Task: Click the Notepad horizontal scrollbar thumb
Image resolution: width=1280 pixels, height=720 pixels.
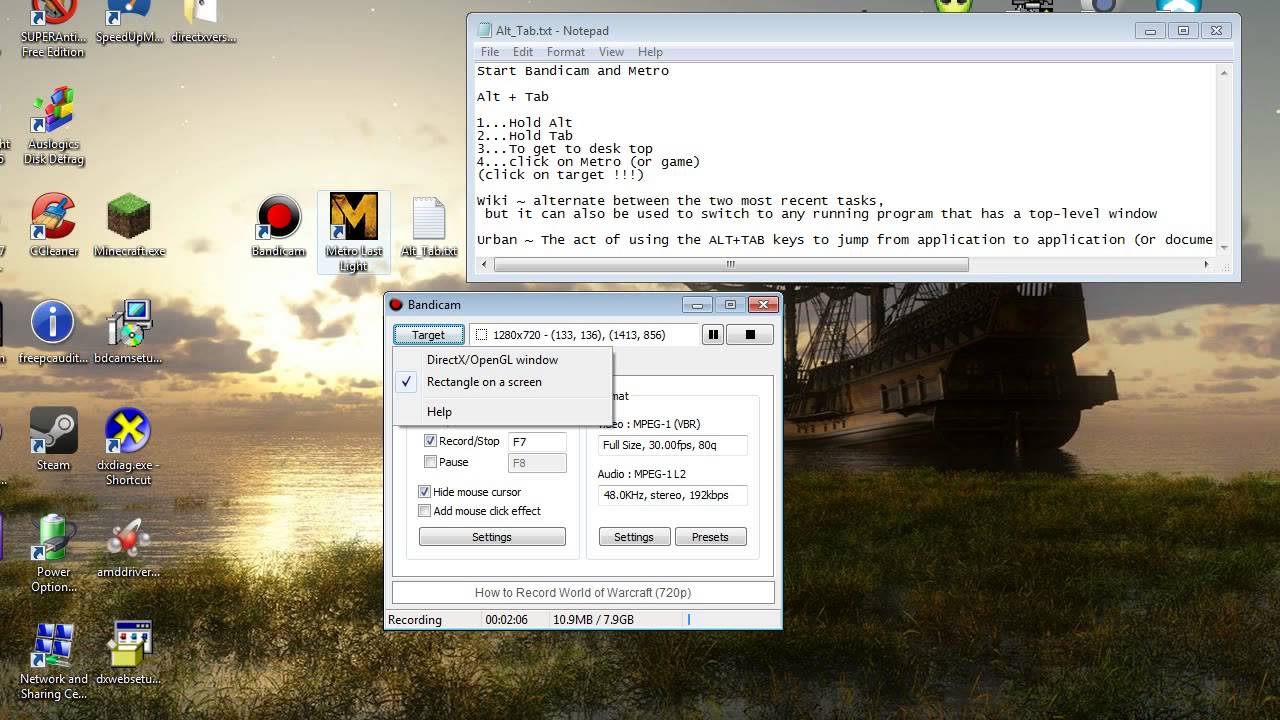Action: 731,265
